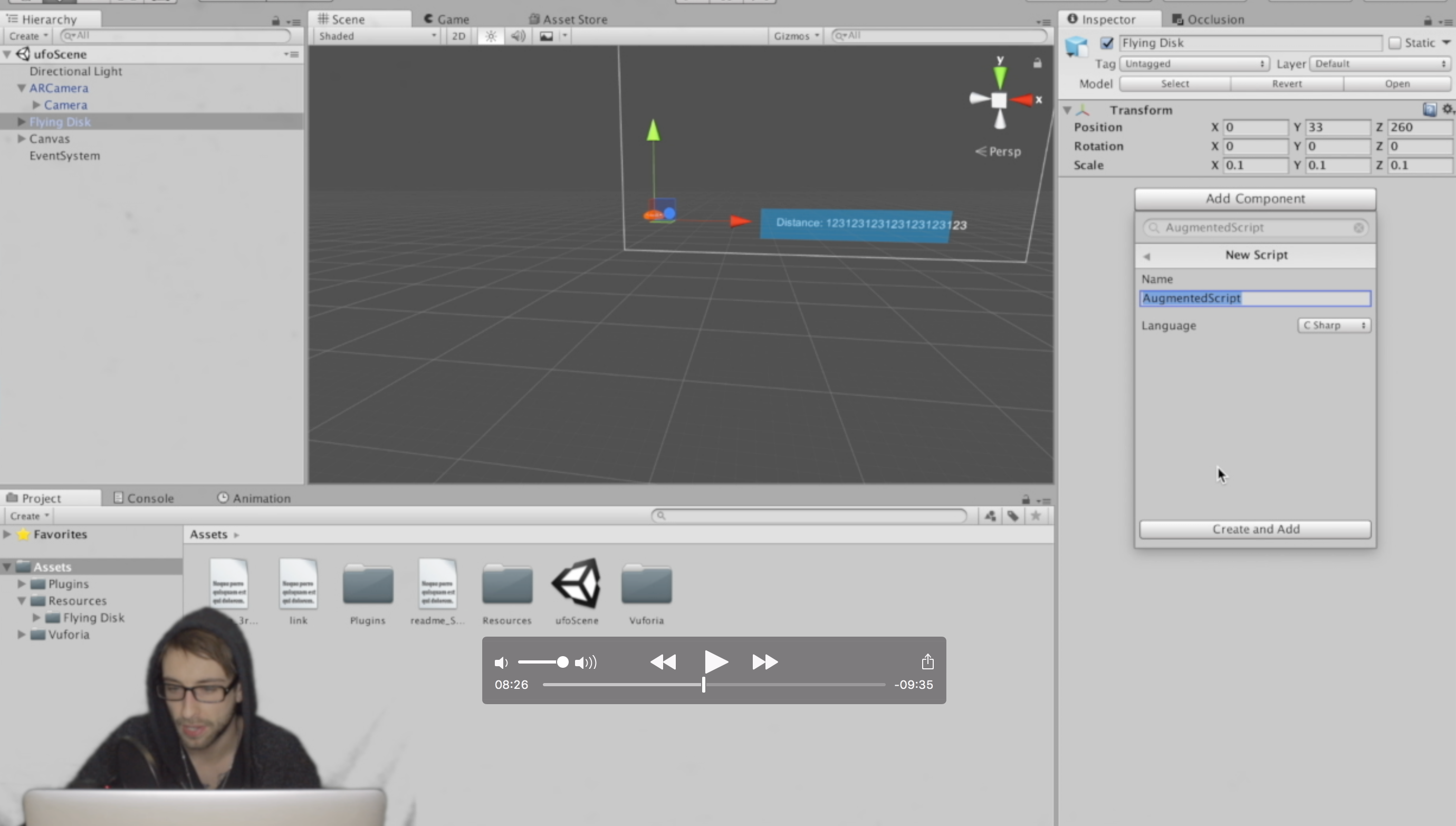
Task: Open Transform settings gear icon
Action: point(1448,109)
